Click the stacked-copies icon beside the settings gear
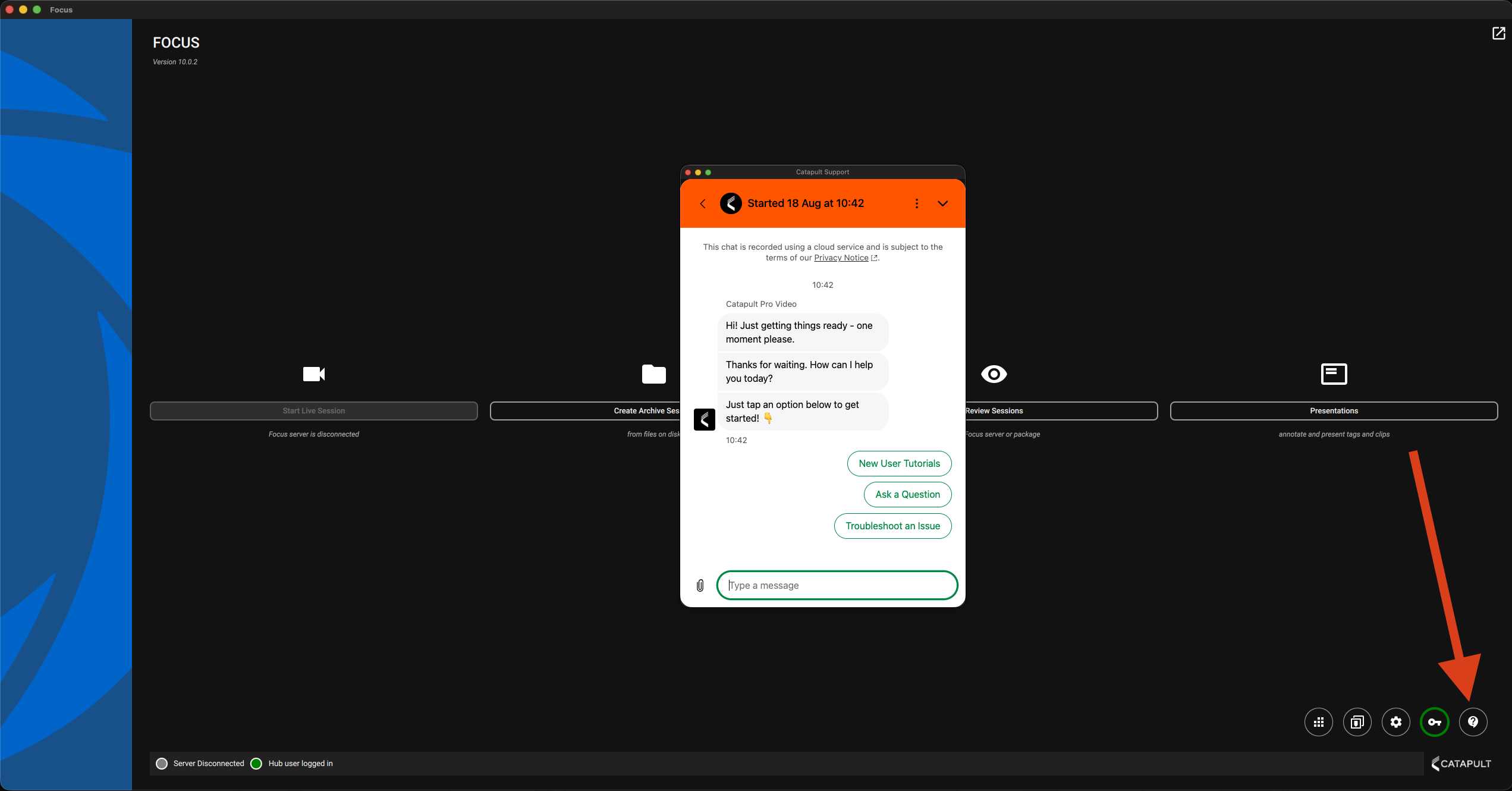 (x=1357, y=722)
